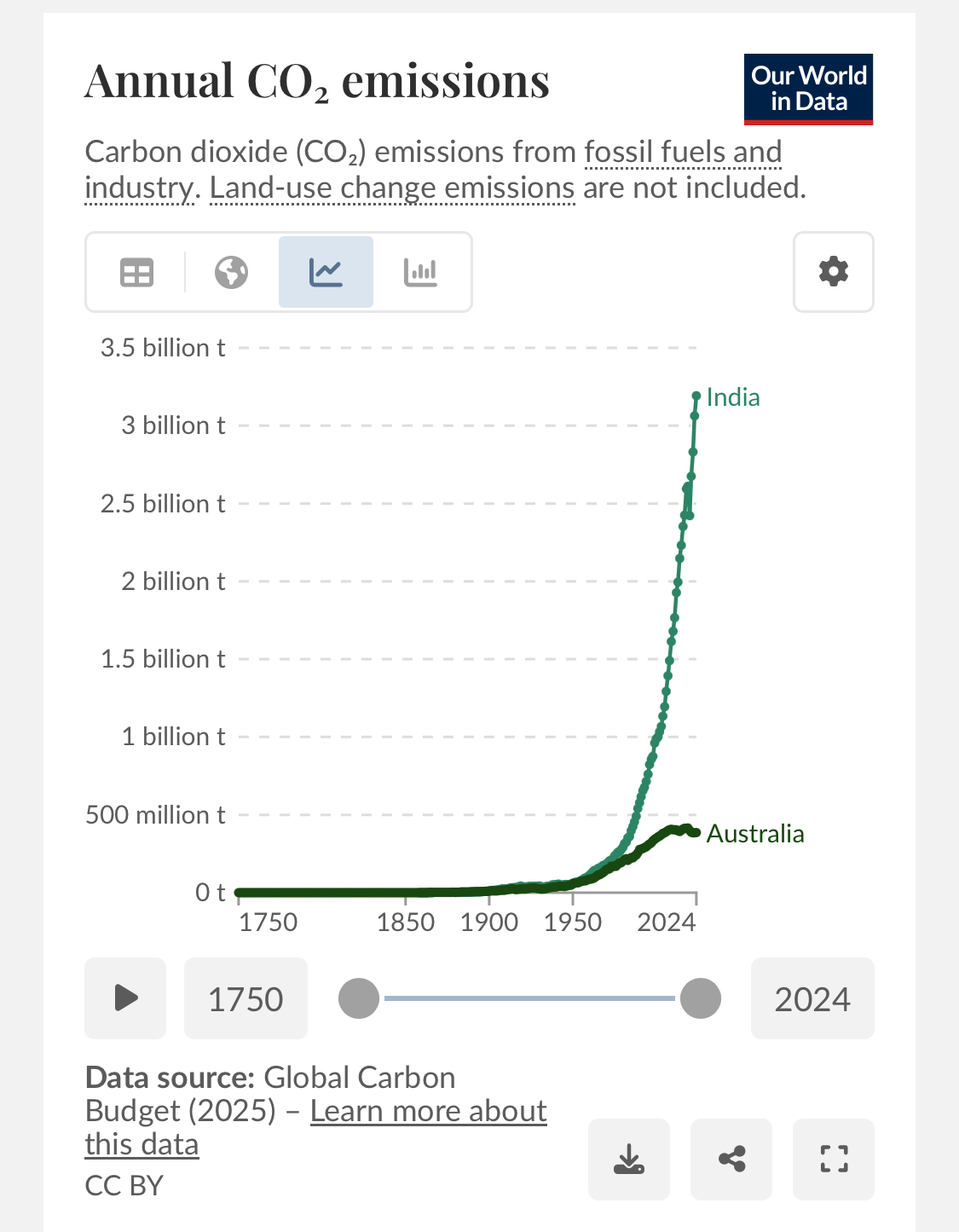This screenshot has height=1232, width=959.
Task: Enter full-screen mode for the chart
Action: coord(834,1159)
